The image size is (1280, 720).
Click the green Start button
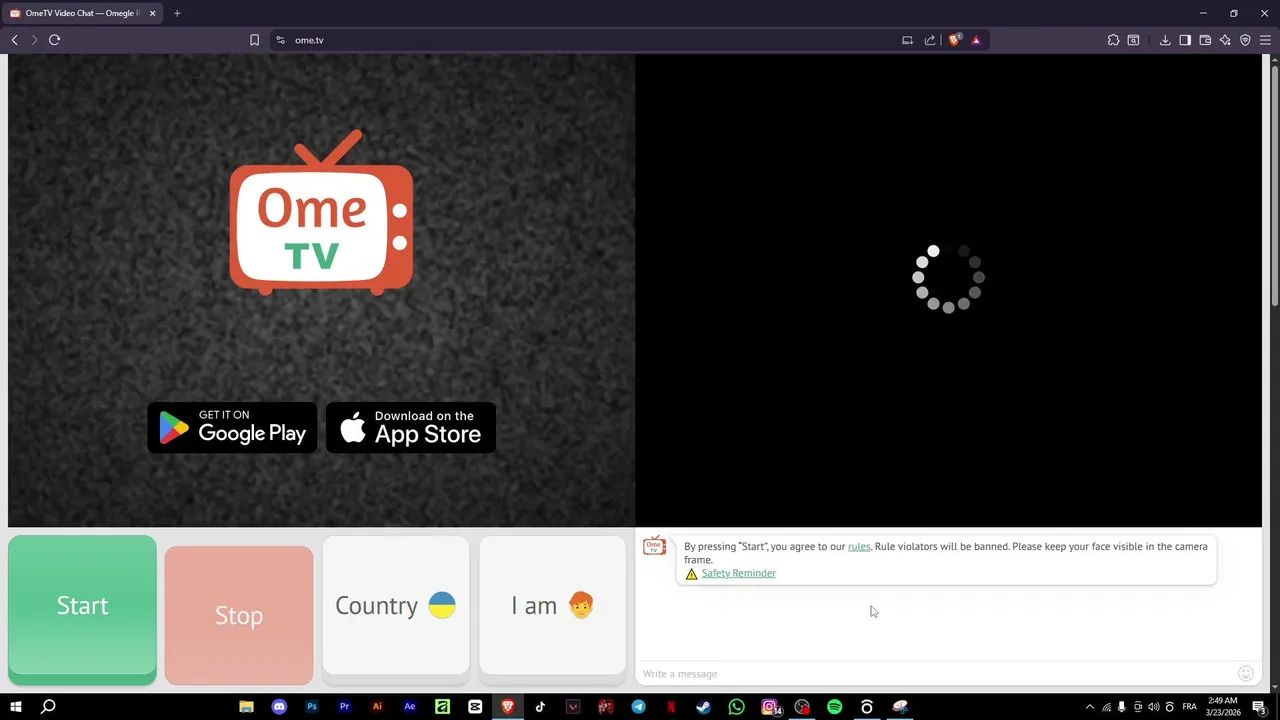pos(82,606)
